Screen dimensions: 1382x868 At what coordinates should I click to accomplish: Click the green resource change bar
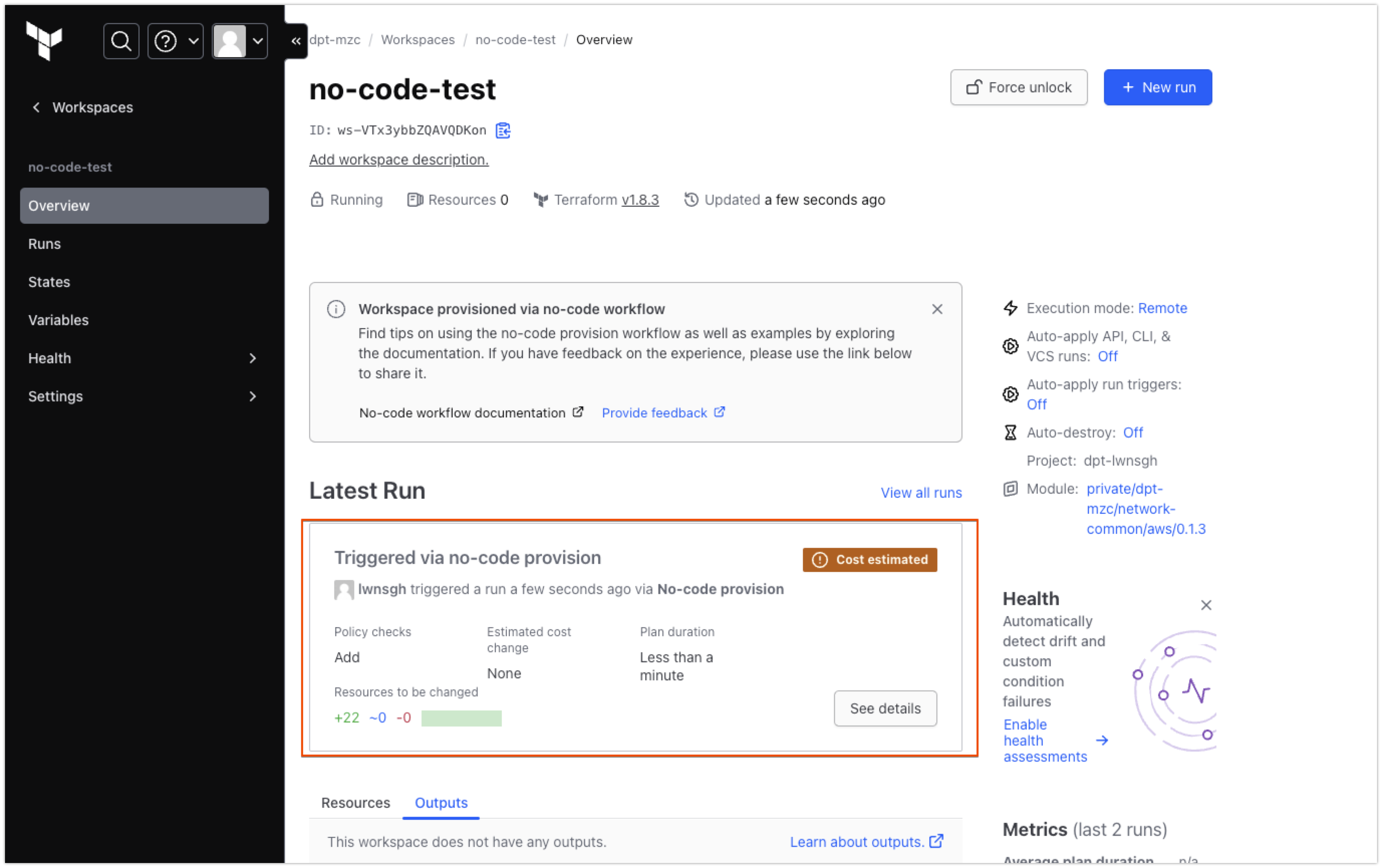point(462,718)
